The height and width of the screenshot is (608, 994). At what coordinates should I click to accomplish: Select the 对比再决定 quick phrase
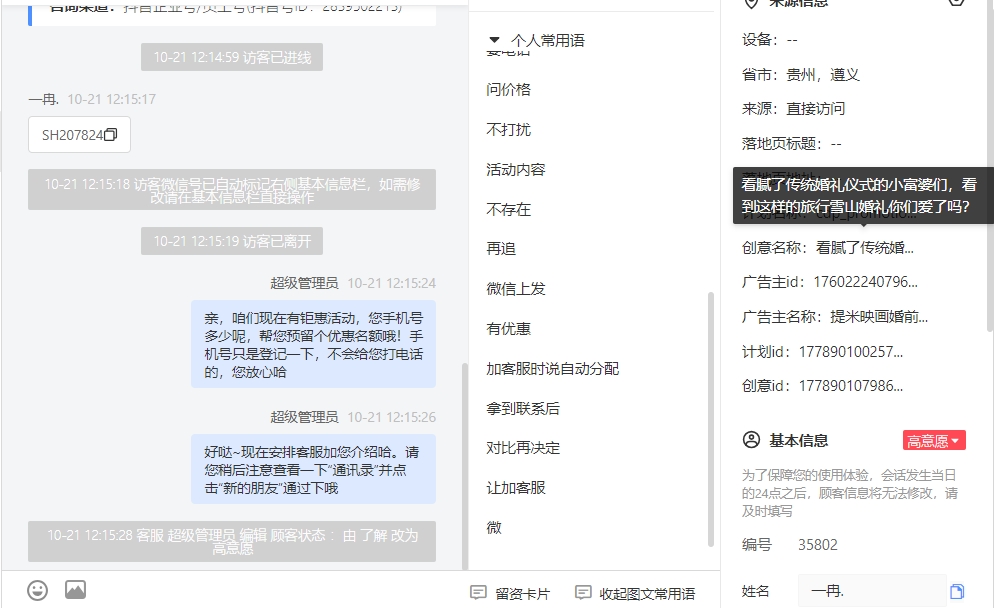coord(523,448)
